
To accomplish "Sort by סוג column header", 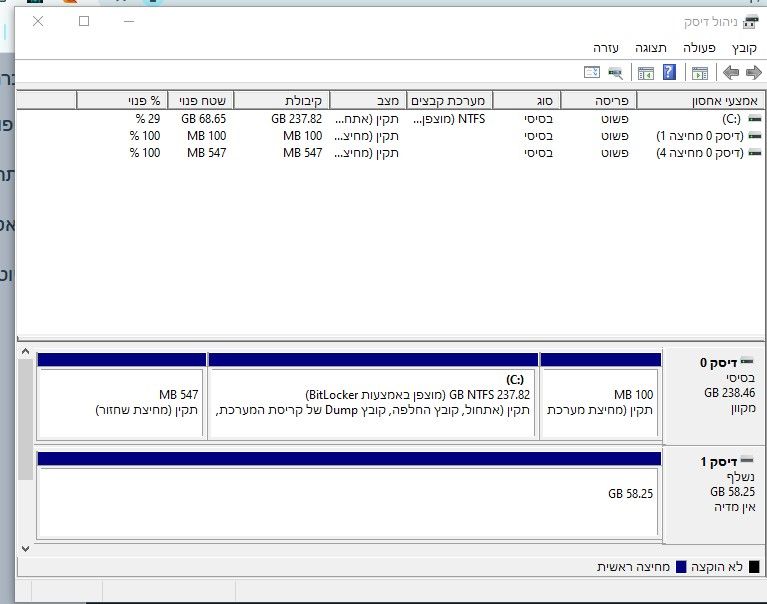I will tap(526, 101).
